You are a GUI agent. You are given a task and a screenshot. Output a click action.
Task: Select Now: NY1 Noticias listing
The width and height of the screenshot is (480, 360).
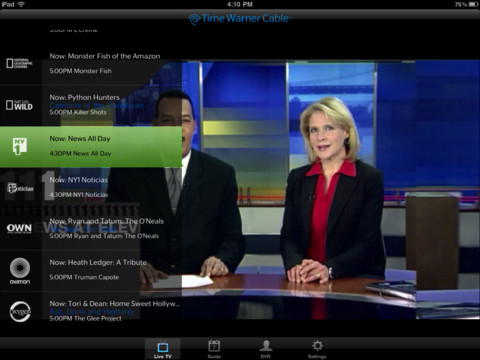(79, 180)
